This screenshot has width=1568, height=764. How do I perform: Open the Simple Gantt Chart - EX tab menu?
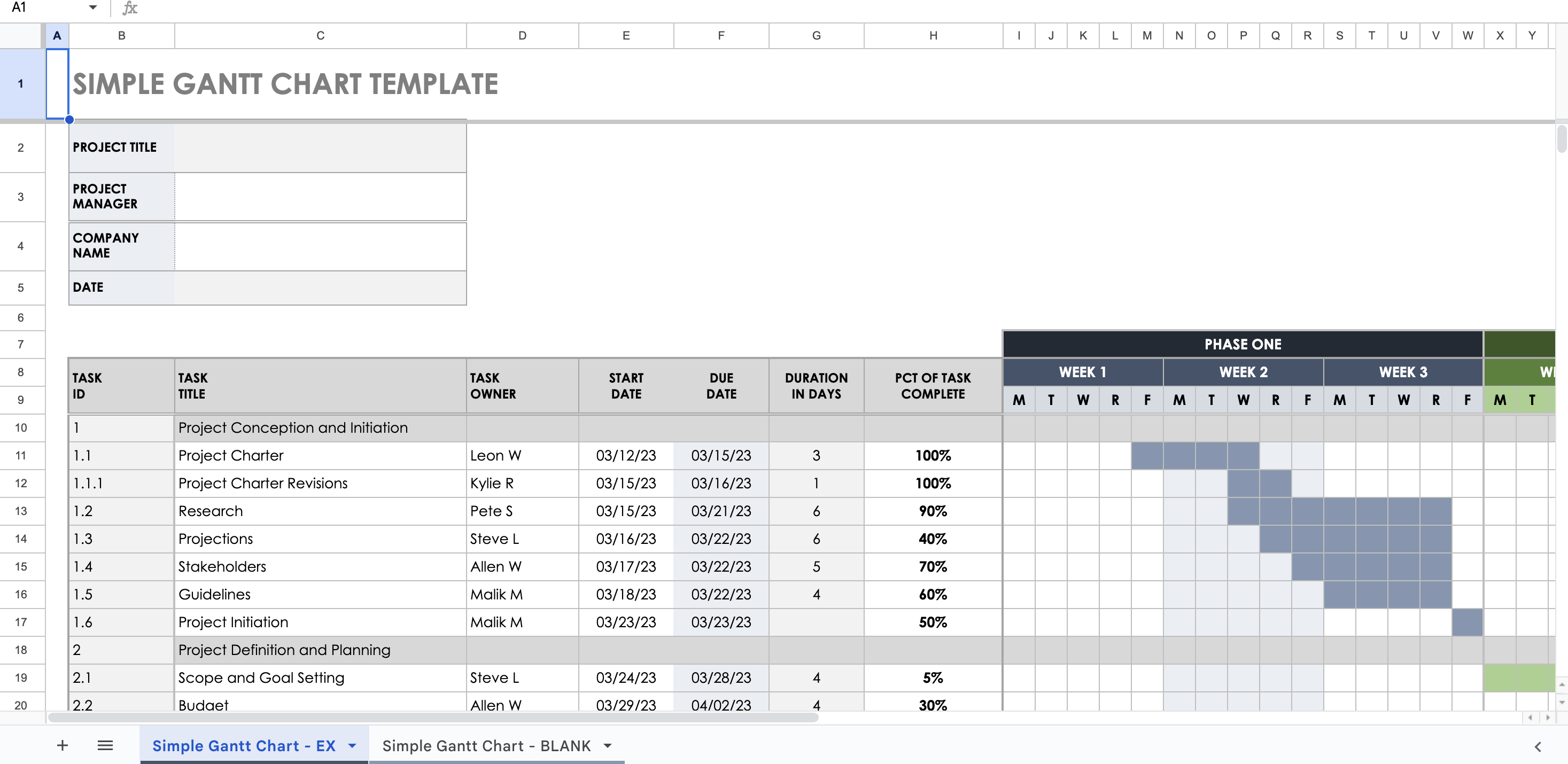[352, 746]
